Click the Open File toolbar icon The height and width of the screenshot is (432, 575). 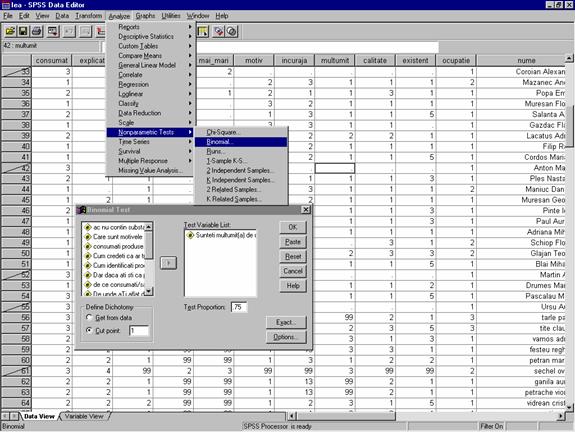tap(10, 32)
